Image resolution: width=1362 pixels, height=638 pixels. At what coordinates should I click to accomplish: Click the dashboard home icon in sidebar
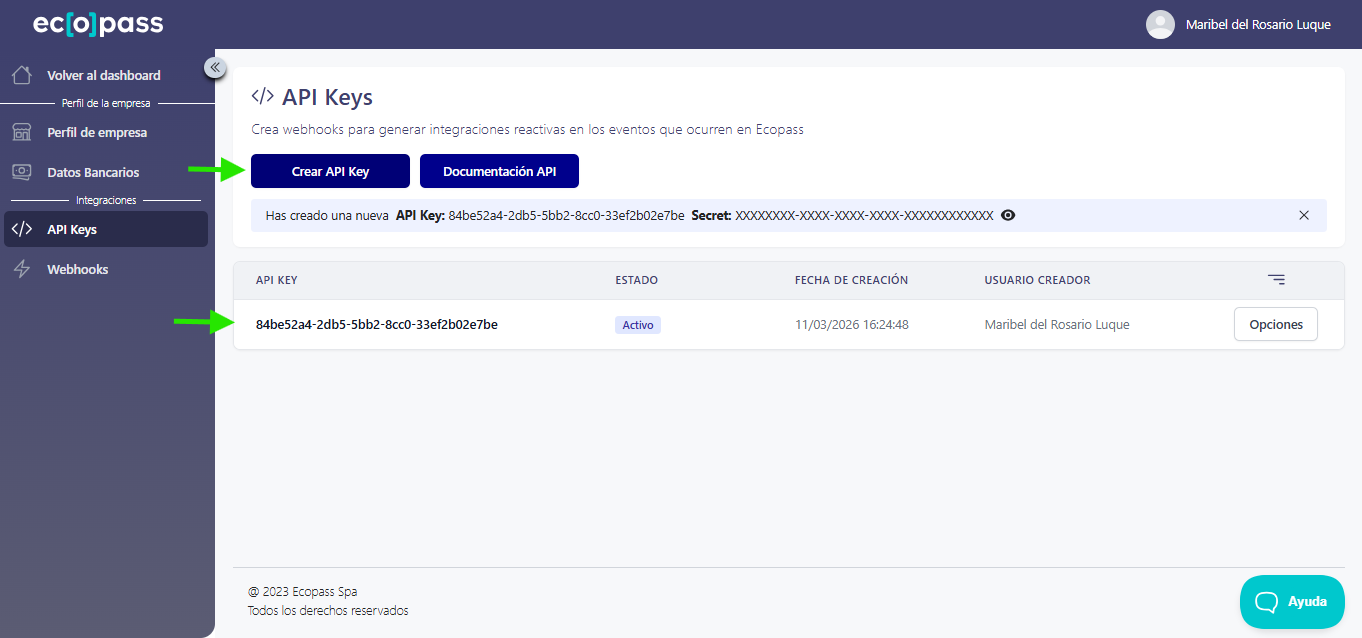pos(22,74)
